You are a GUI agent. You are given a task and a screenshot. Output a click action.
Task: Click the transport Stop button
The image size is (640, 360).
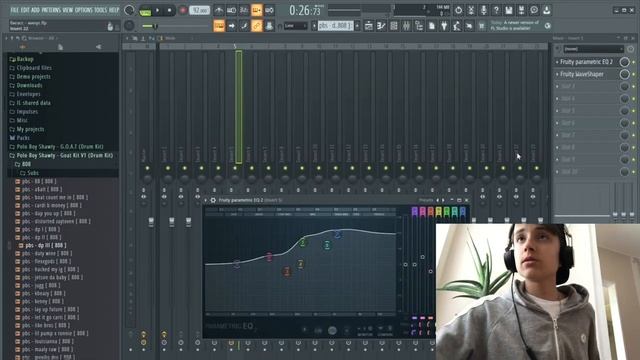click(169, 11)
